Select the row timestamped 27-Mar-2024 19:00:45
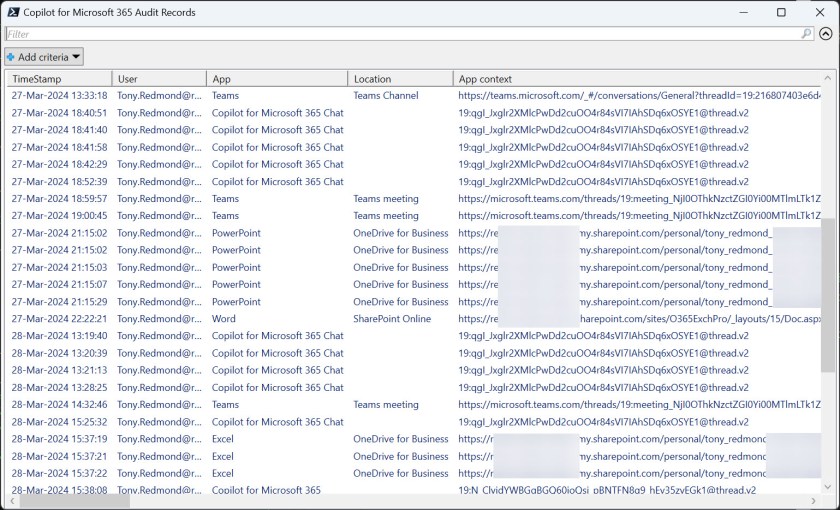This screenshot has height=510, width=840. (414, 215)
